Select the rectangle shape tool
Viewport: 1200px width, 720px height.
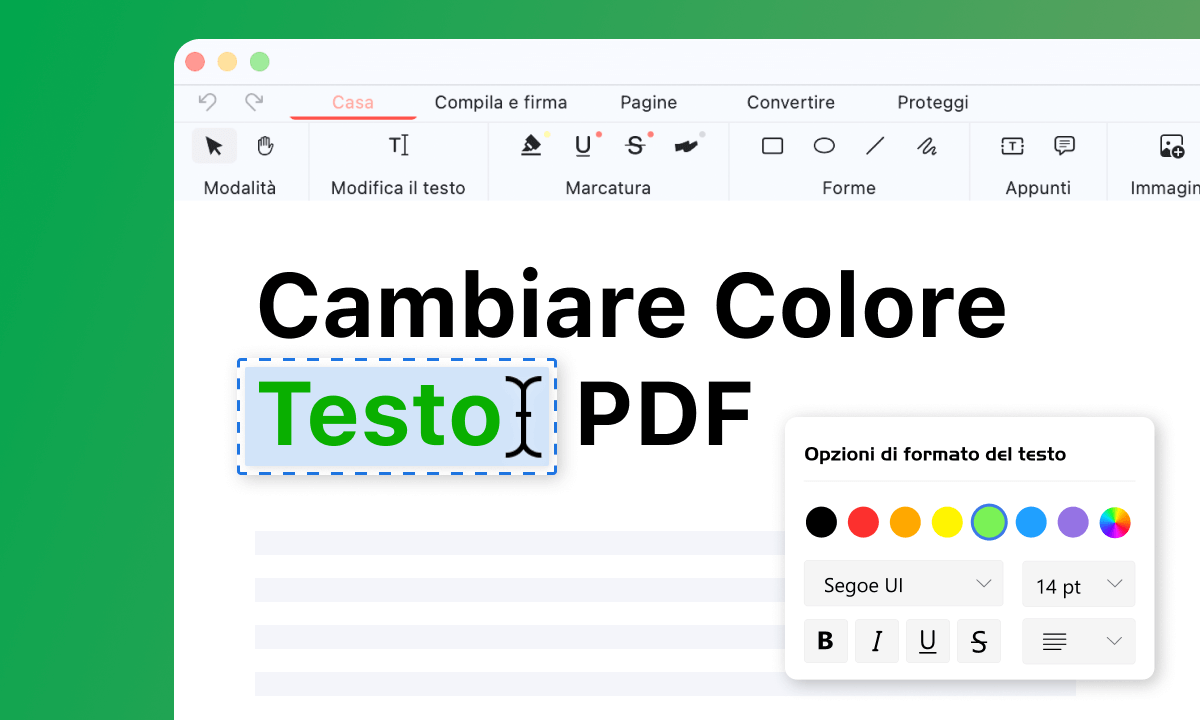[x=772, y=145]
